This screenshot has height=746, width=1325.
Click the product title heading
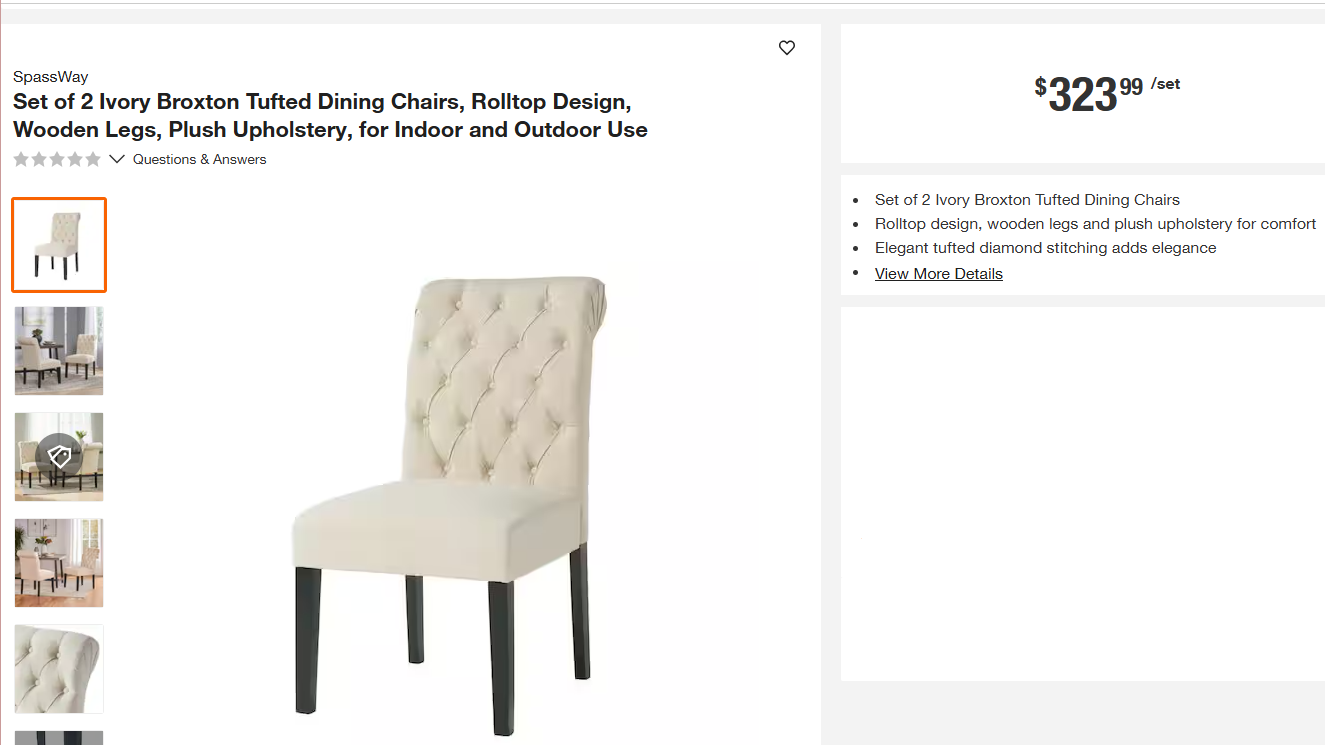click(x=330, y=116)
